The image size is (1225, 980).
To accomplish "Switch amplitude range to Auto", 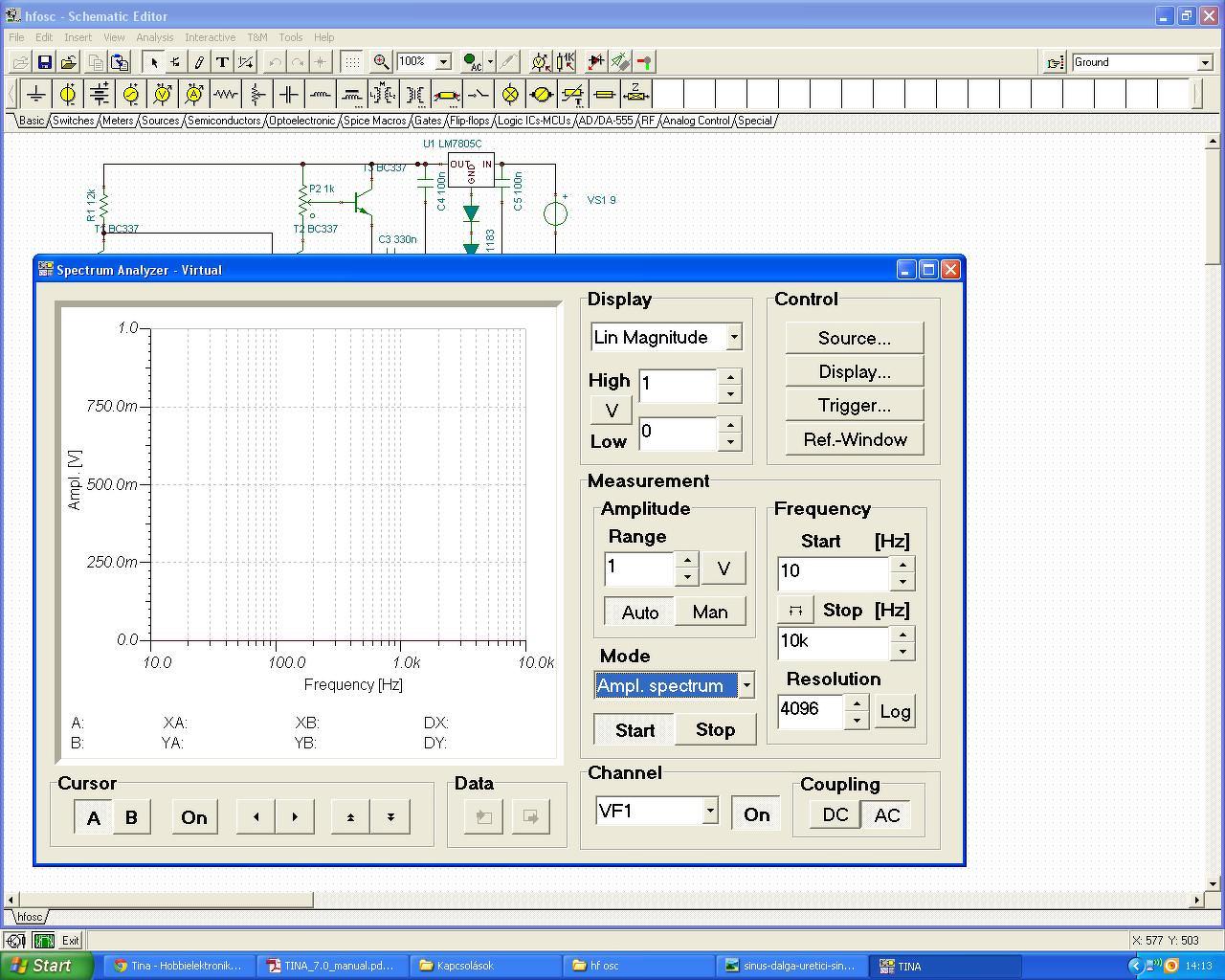I will tap(640, 612).
